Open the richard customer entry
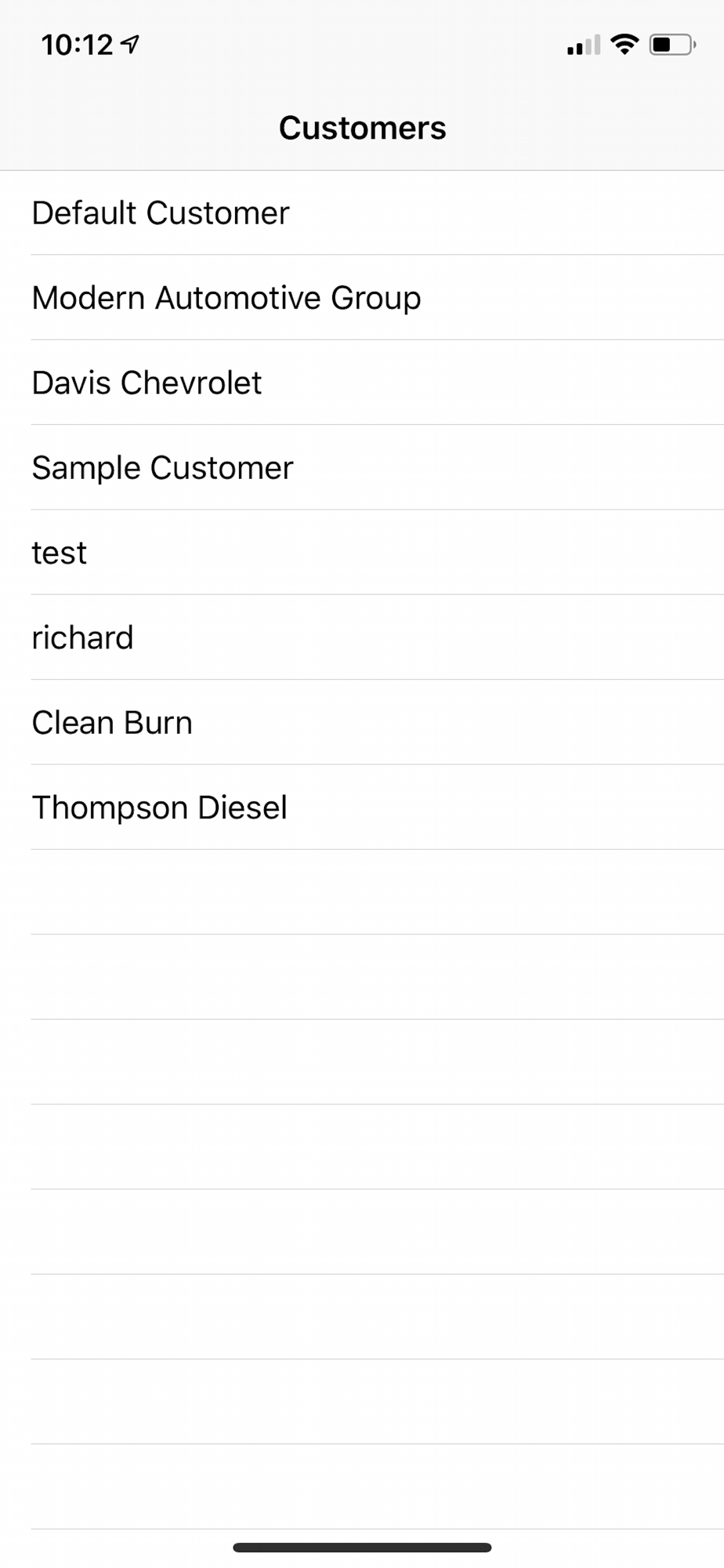Viewport: 724px width, 1568px height. [82, 638]
